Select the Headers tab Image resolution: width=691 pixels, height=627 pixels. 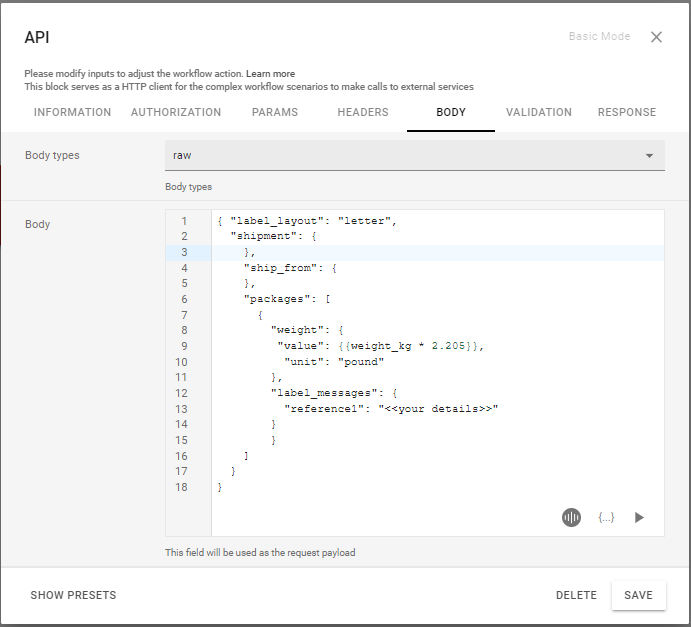[363, 113]
